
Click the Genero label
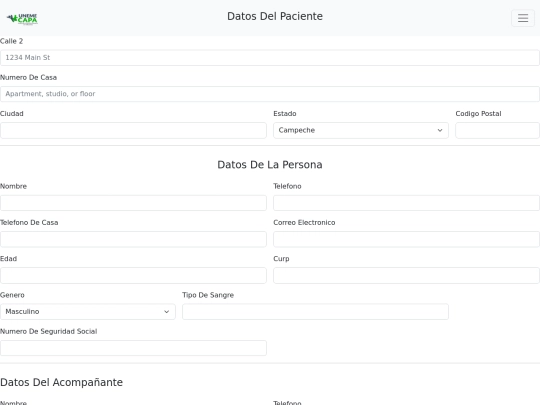tap(12, 295)
